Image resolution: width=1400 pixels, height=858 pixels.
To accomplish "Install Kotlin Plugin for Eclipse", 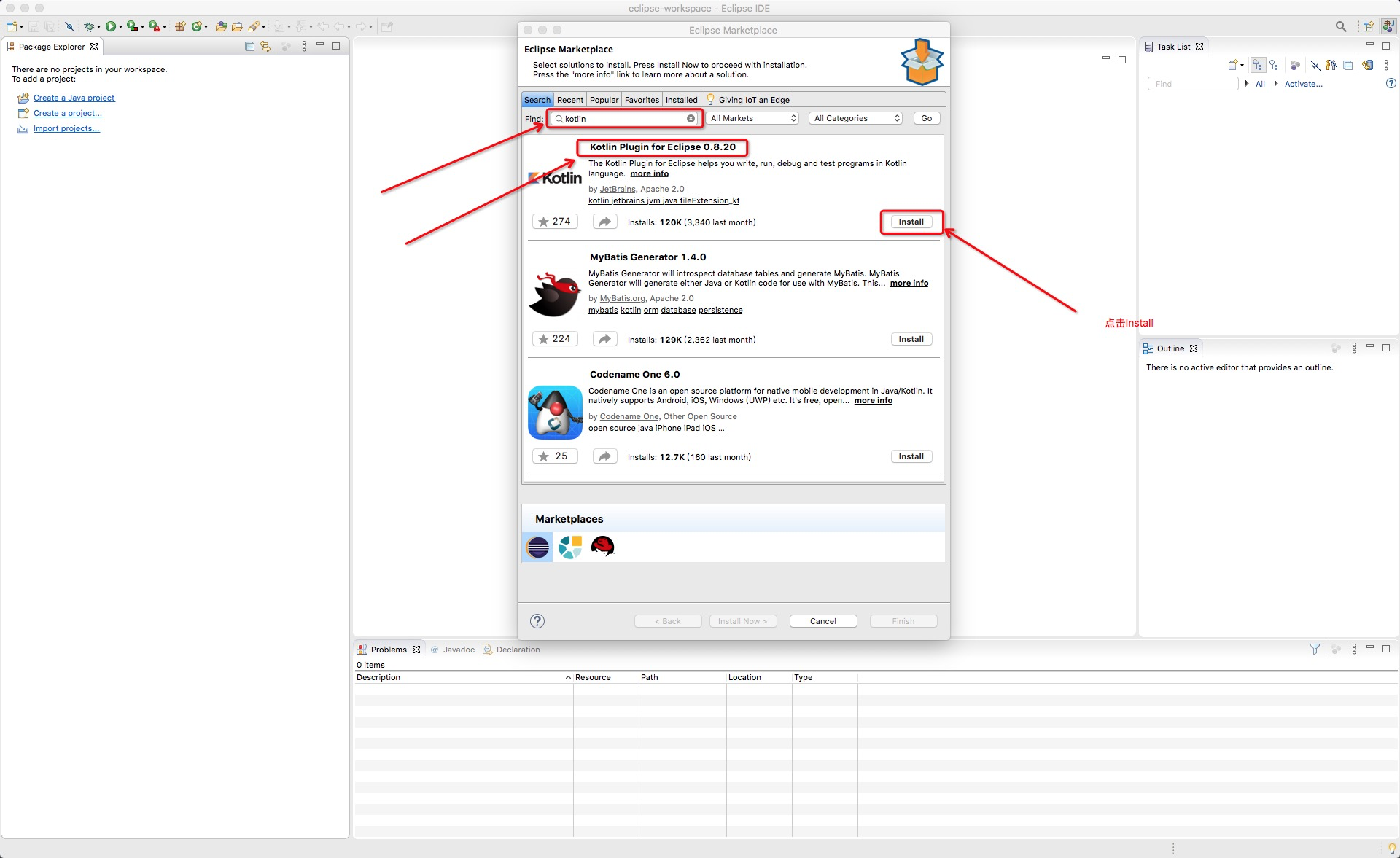I will click(911, 222).
